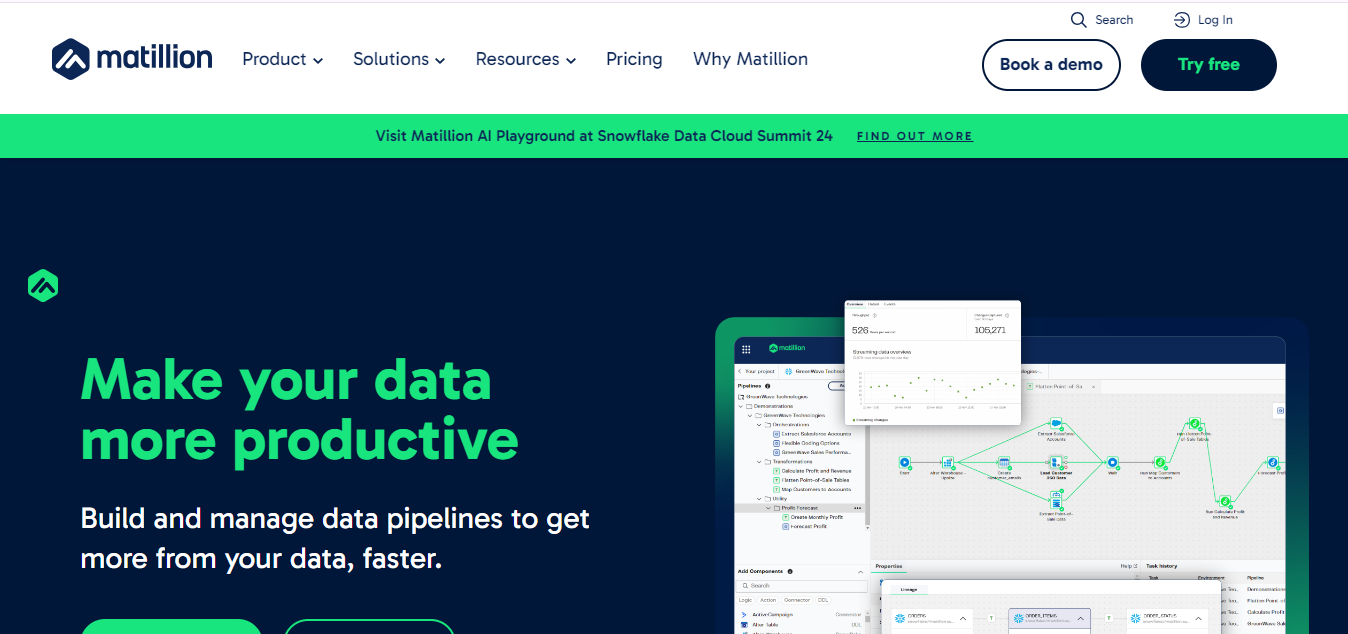Open the Why Matillion page
The width and height of the screenshot is (1348, 634).
(750, 59)
